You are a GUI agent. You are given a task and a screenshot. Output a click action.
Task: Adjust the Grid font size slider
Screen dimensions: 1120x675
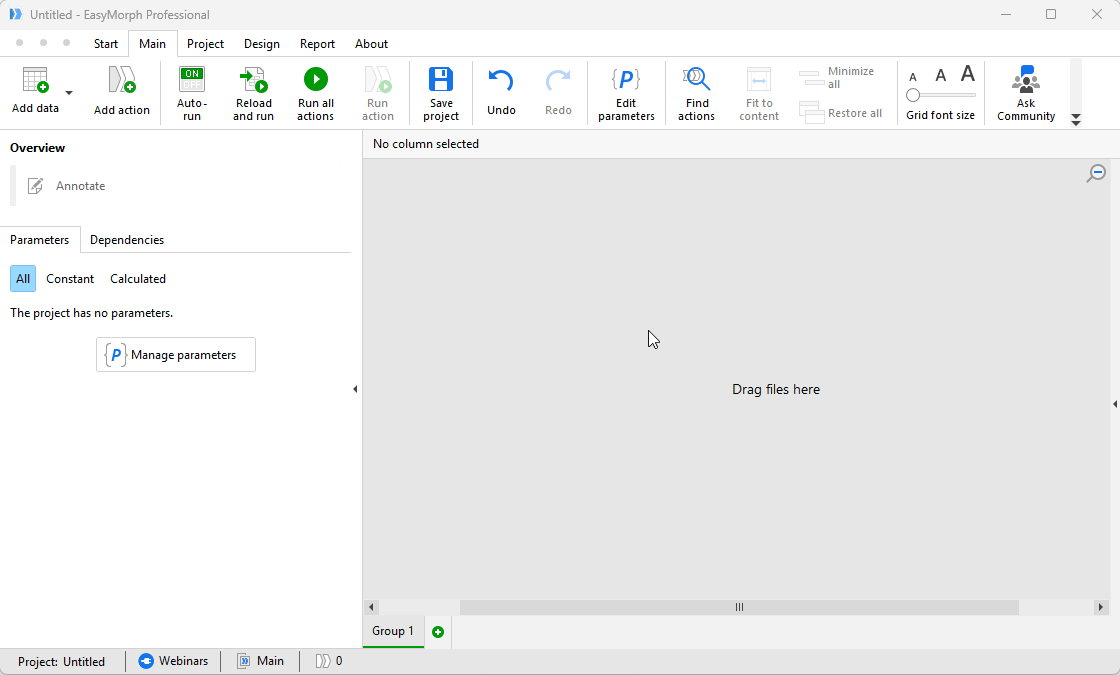(913, 95)
